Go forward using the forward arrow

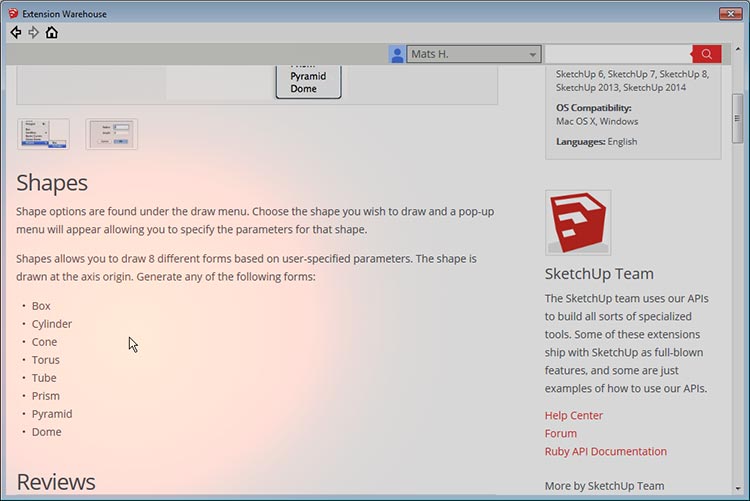click(x=33, y=33)
